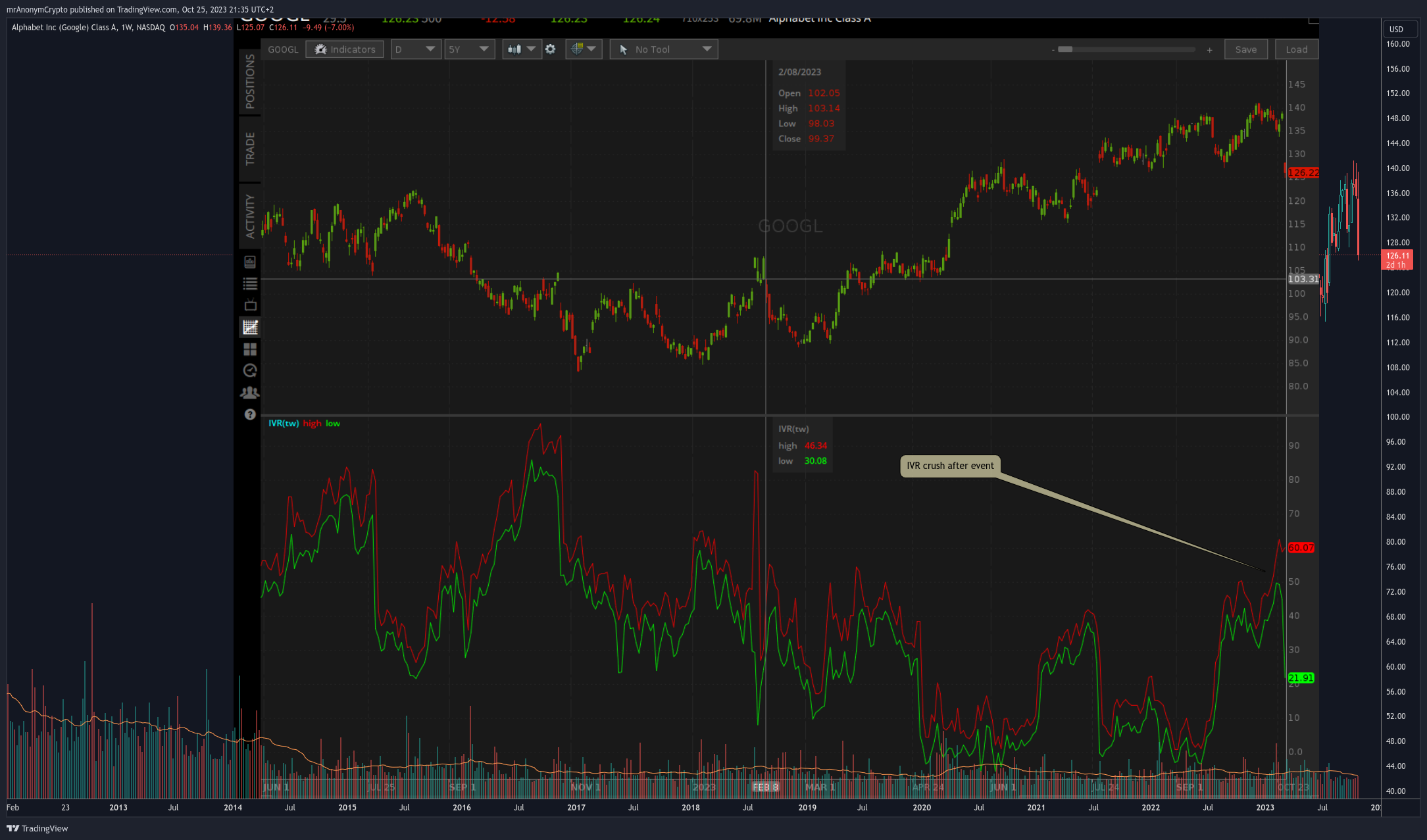Open the clock refresh sidebar icon

tap(250, 370)
